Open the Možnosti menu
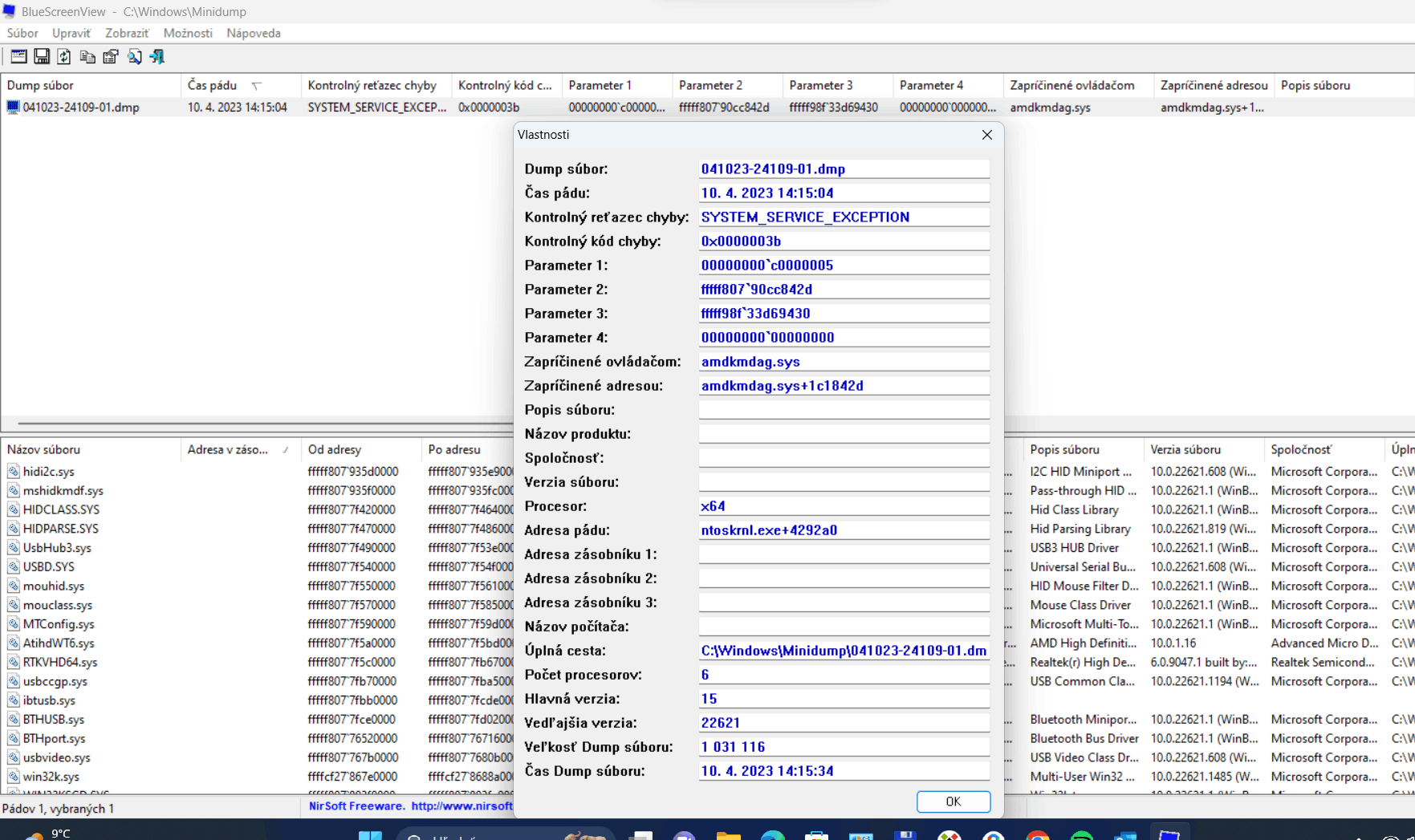1415x840 pixels. tap(188, 33)
